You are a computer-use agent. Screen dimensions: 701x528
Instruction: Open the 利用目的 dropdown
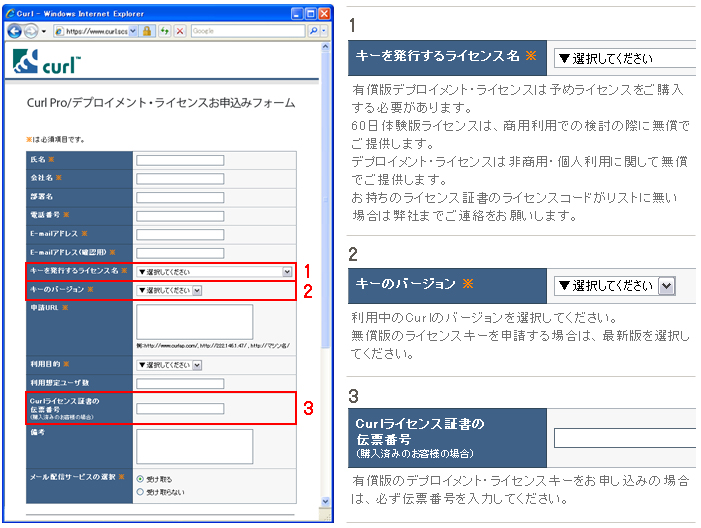[x=169, y=365]
